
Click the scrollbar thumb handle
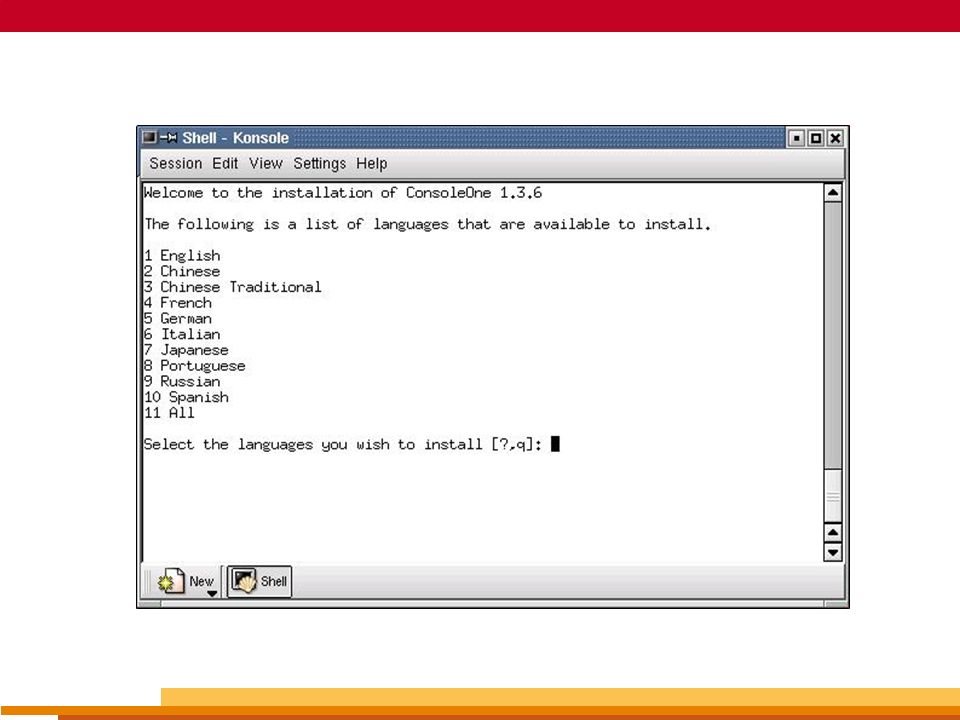coord(833,496)
